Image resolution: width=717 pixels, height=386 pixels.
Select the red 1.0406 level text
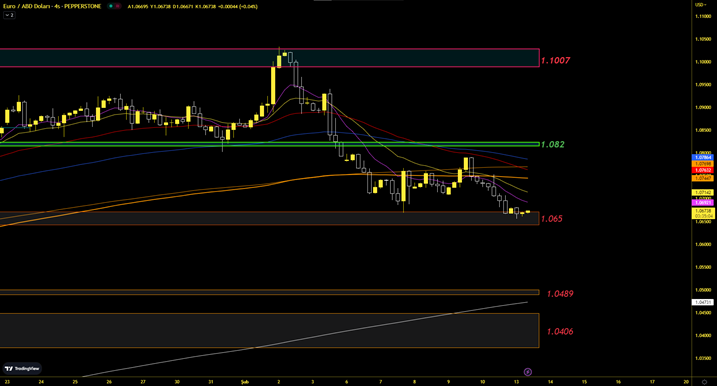point(560,332)
